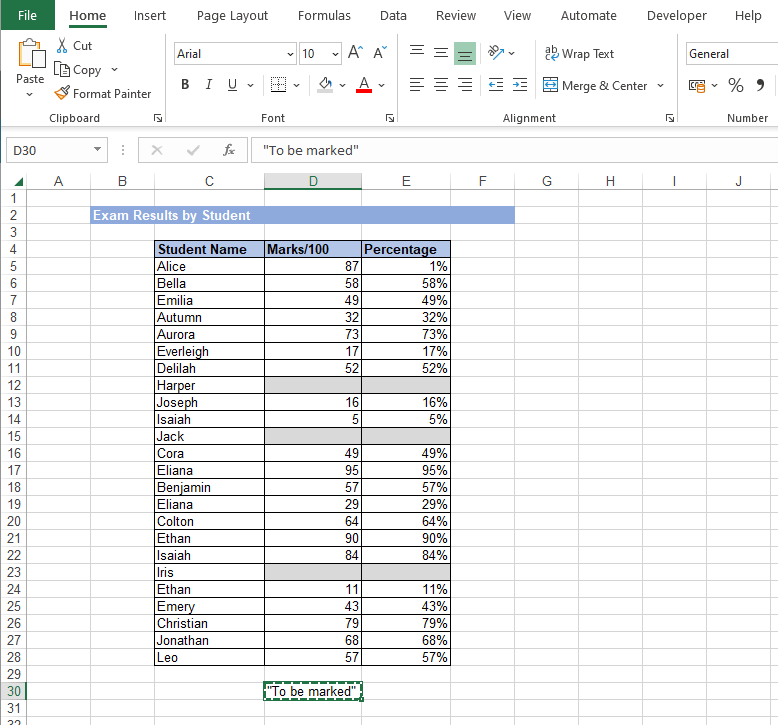Toggle Wrap Text for the cell
778x725 pixels.
[579, 54]
